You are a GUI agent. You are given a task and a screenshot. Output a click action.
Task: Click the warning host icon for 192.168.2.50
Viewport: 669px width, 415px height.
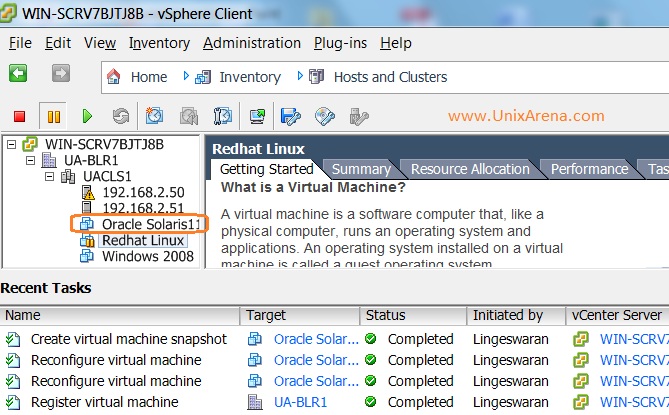click(x=87, y=192)
